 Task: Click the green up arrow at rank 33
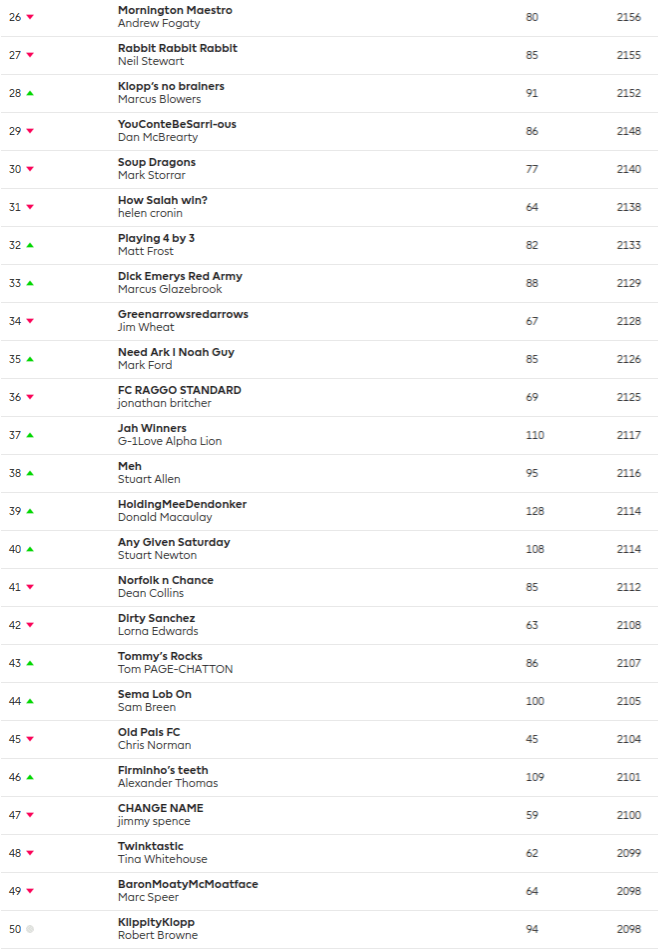tap(30, 283)
